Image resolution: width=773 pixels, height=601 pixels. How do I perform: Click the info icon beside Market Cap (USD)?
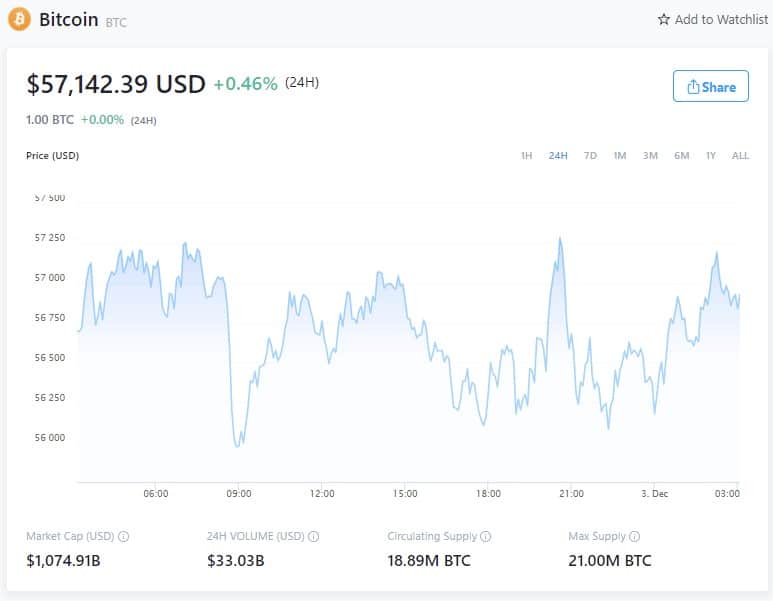[124, 536]
